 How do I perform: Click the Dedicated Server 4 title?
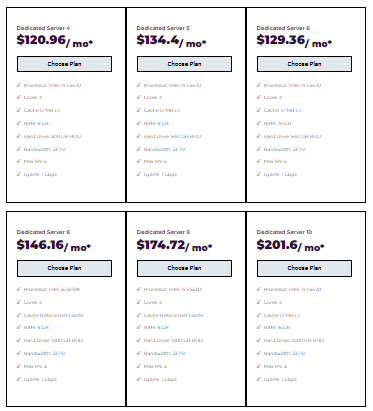pyautogui.click(x=43, y=28)
